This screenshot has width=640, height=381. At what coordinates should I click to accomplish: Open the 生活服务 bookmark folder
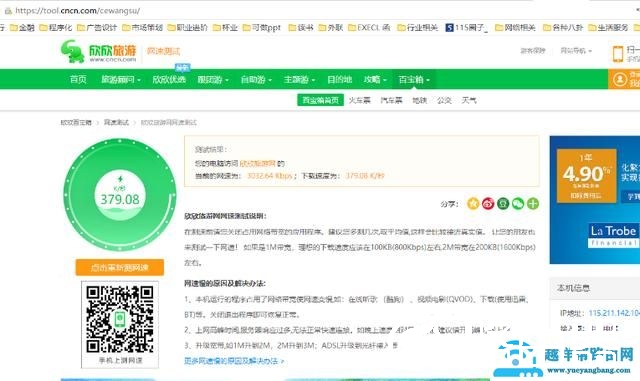608,28
